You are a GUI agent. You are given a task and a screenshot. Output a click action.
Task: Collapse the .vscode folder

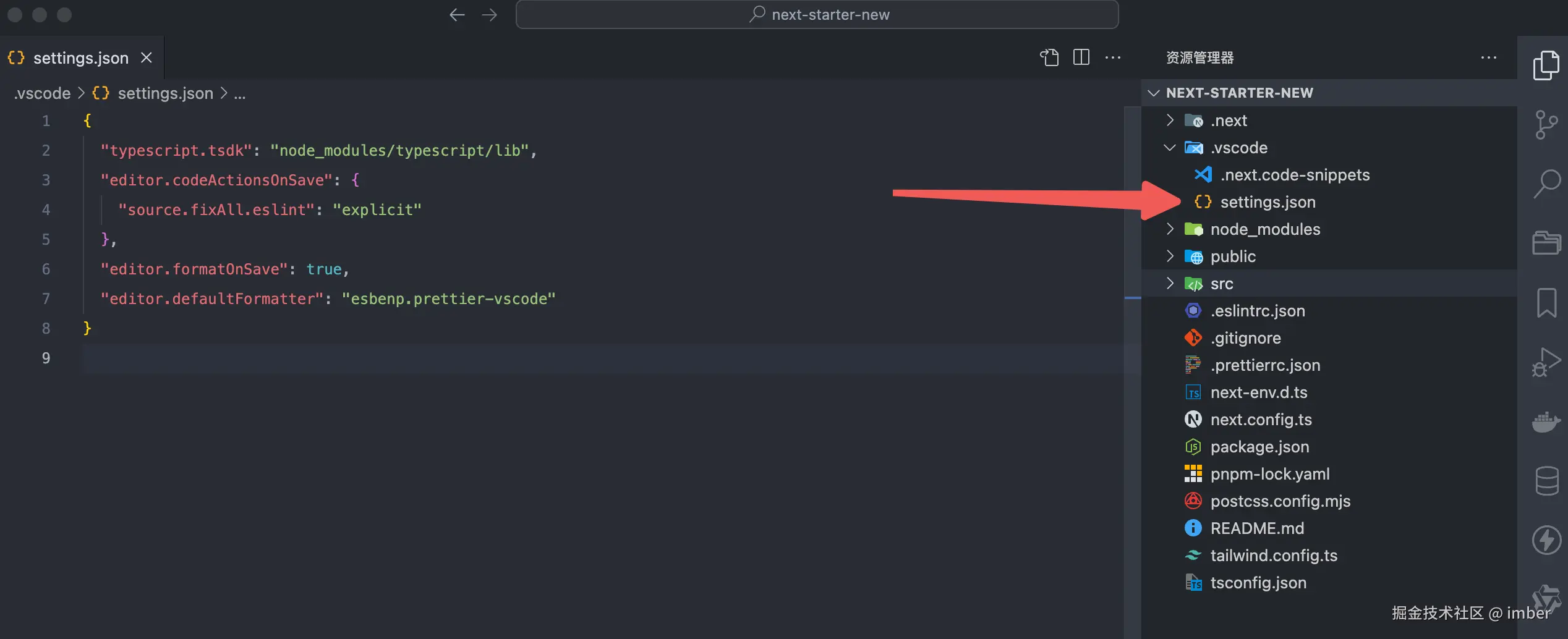tap(1170, 148)
